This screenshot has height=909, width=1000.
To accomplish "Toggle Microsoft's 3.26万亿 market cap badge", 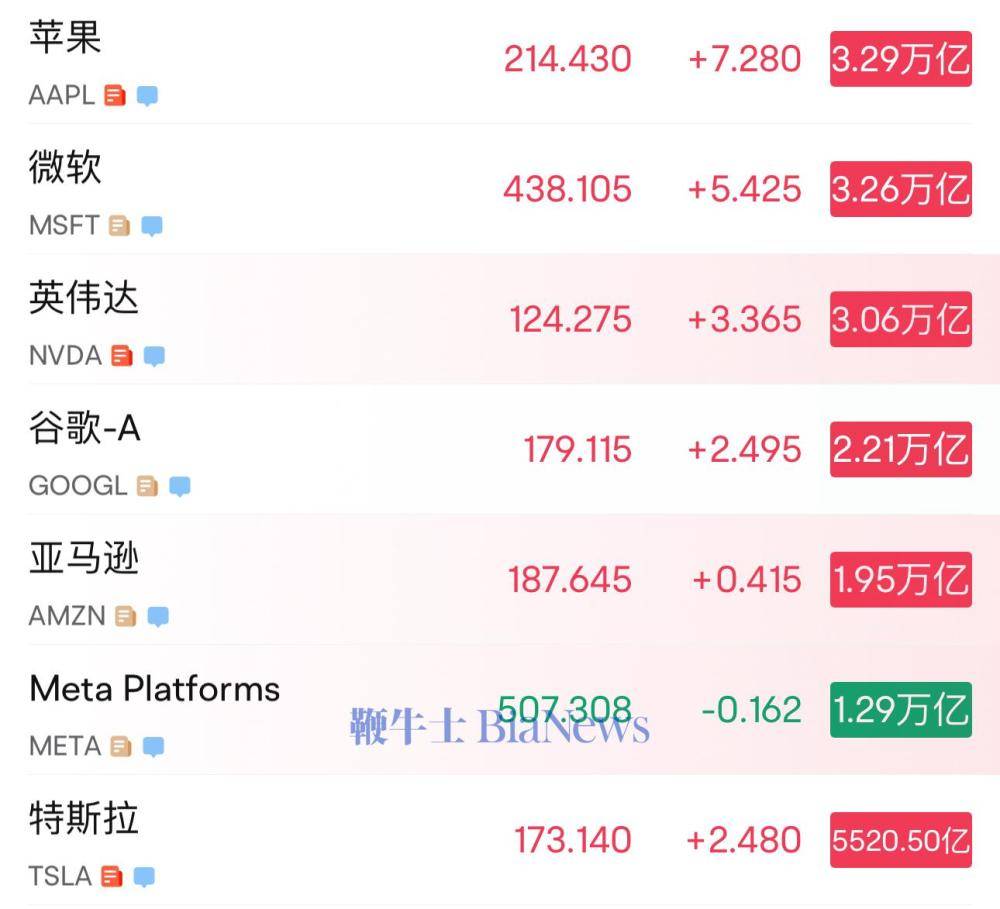I will click(x=901, y=189).
